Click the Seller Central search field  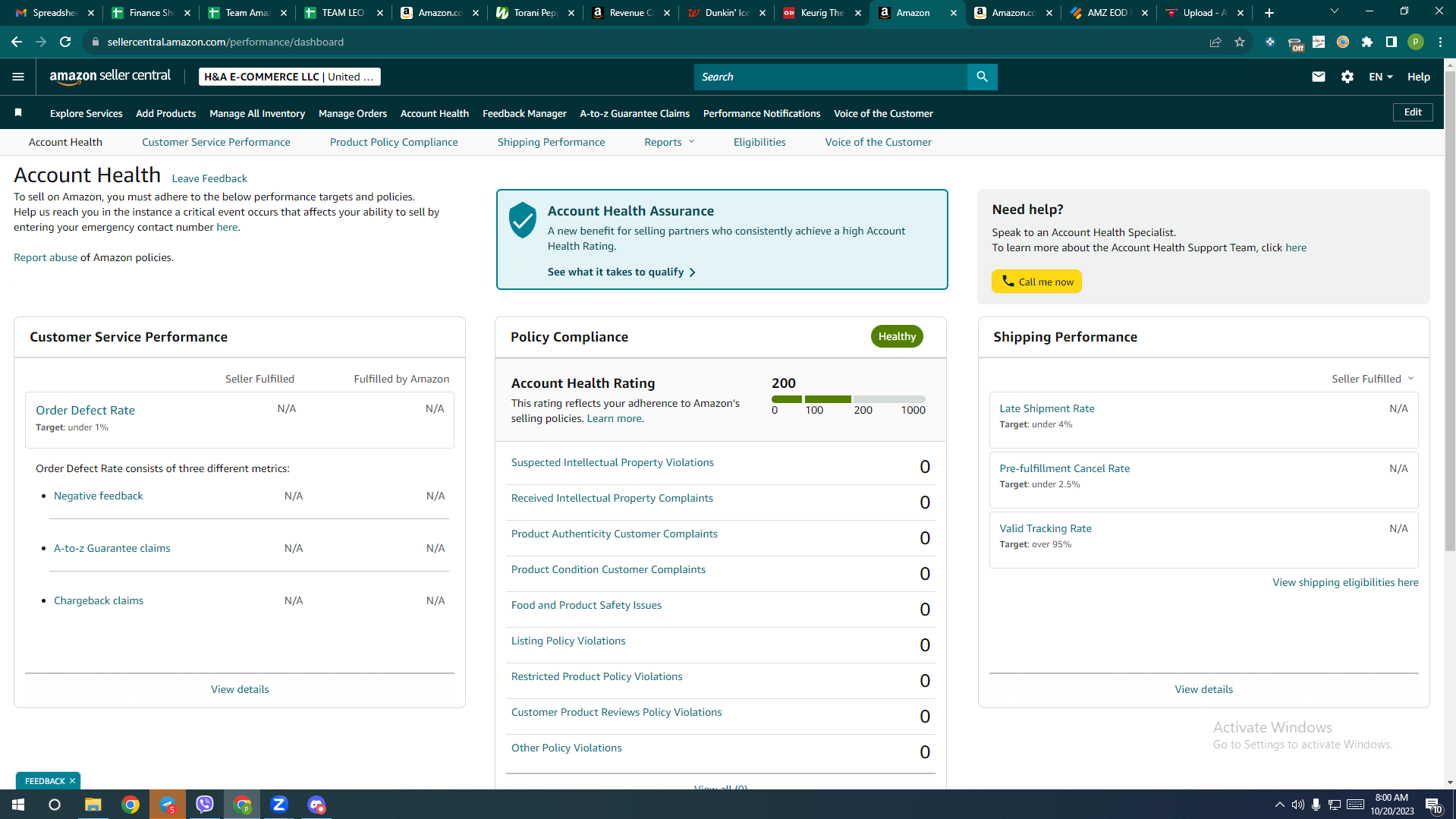click(831, 77)
